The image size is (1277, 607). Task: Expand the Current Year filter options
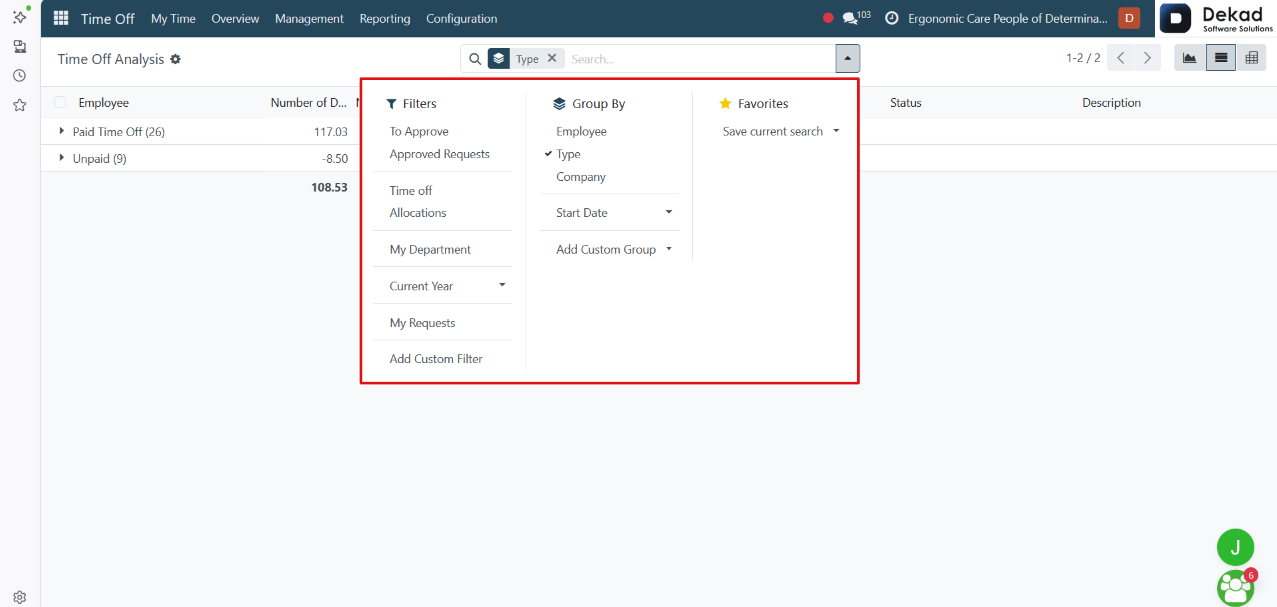coord(442,286)
